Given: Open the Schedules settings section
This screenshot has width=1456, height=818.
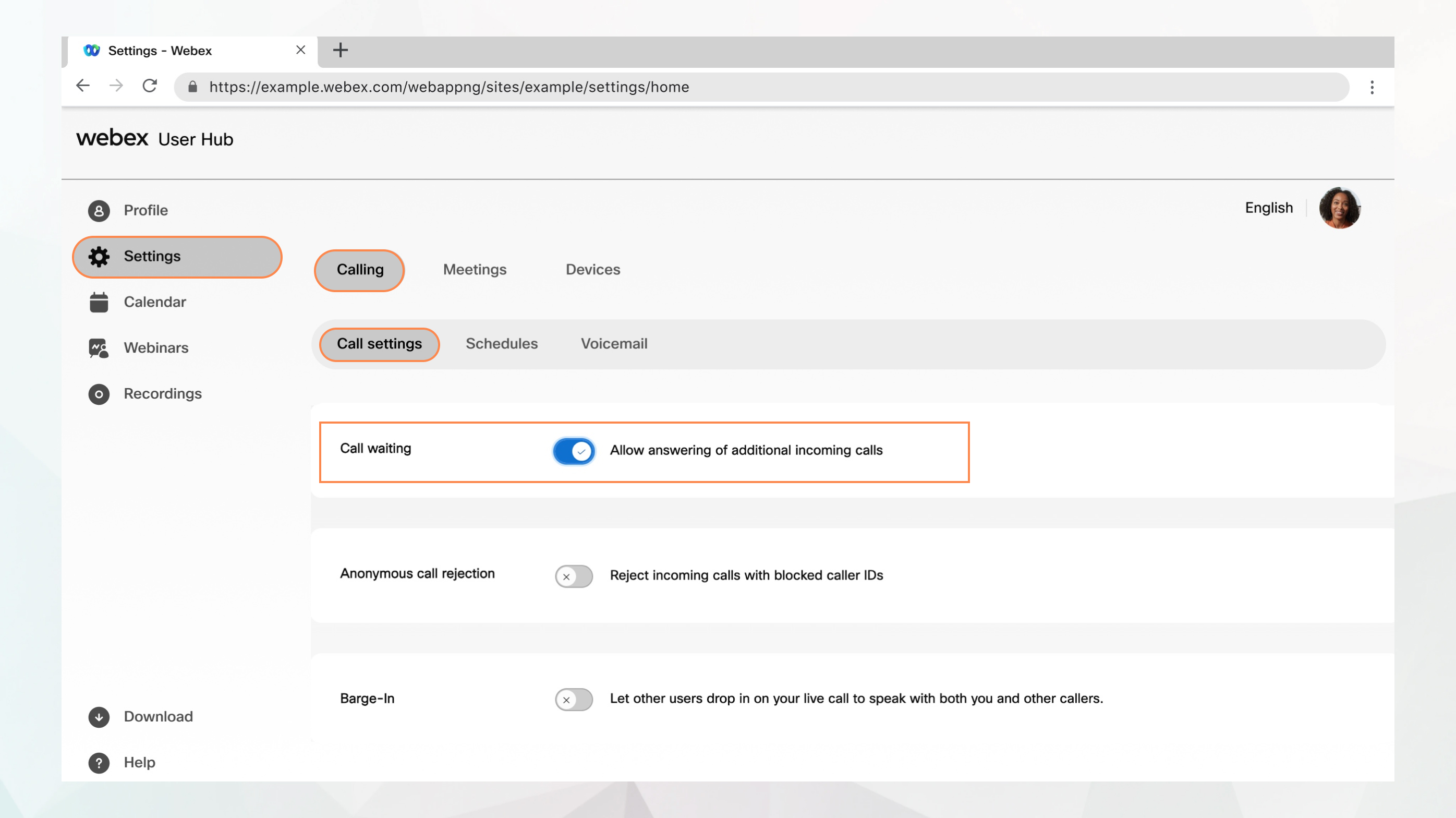Looking at the screenshot, I should click(500, 342).
